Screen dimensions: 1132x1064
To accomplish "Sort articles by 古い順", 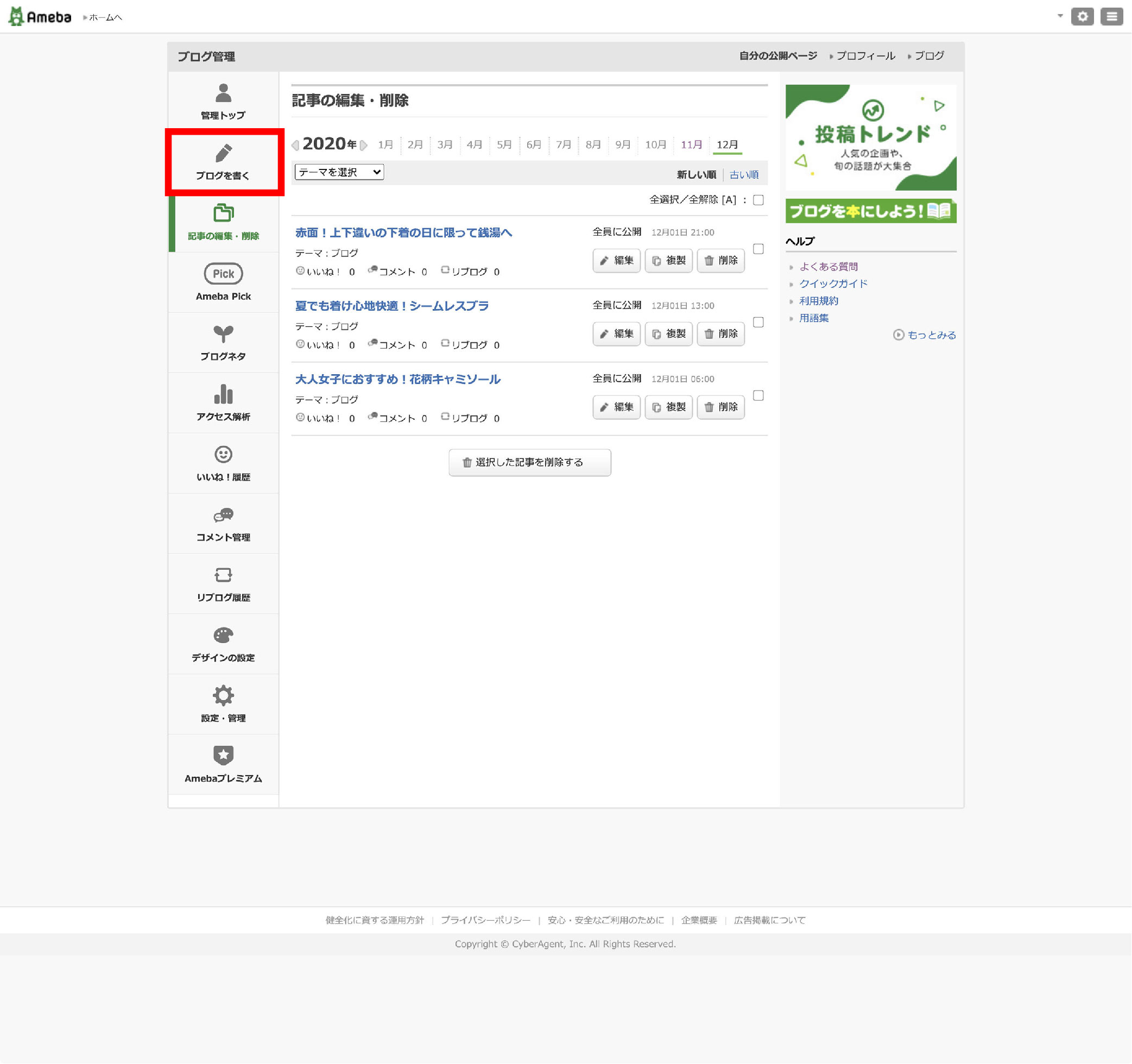I will click(x=744, y=175).
